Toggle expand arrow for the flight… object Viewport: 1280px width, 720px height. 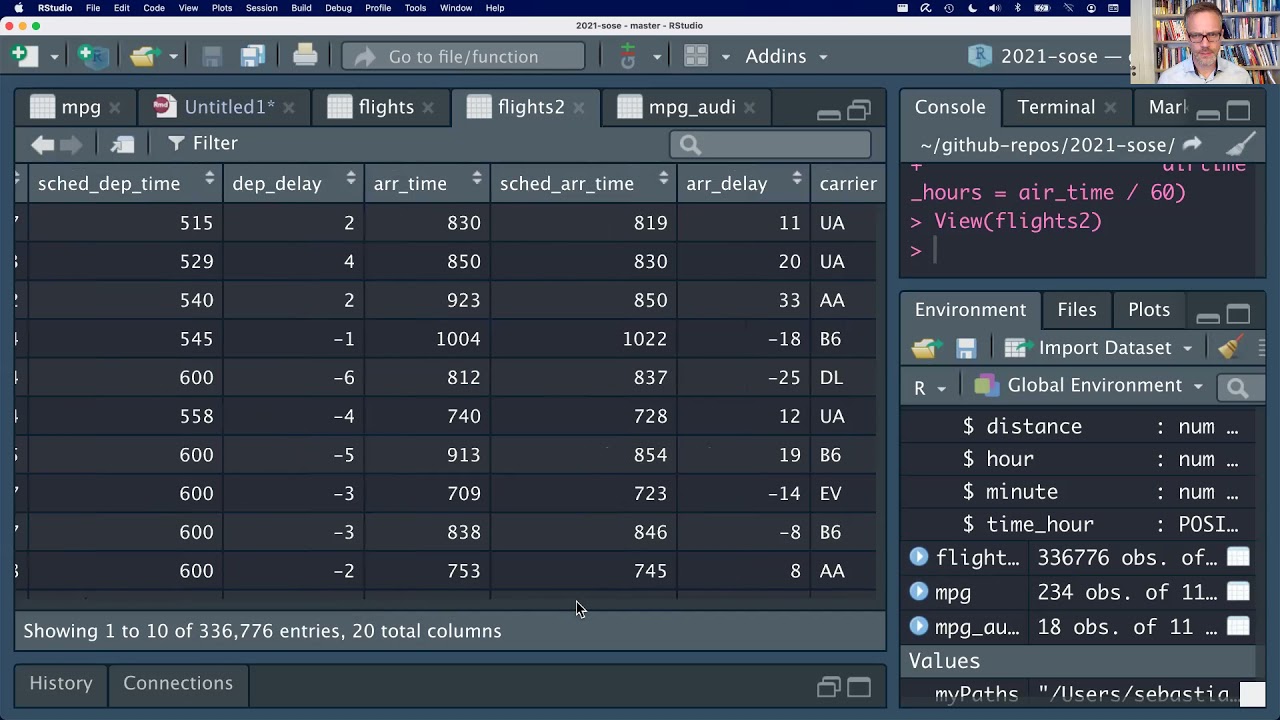pos(919,557)
